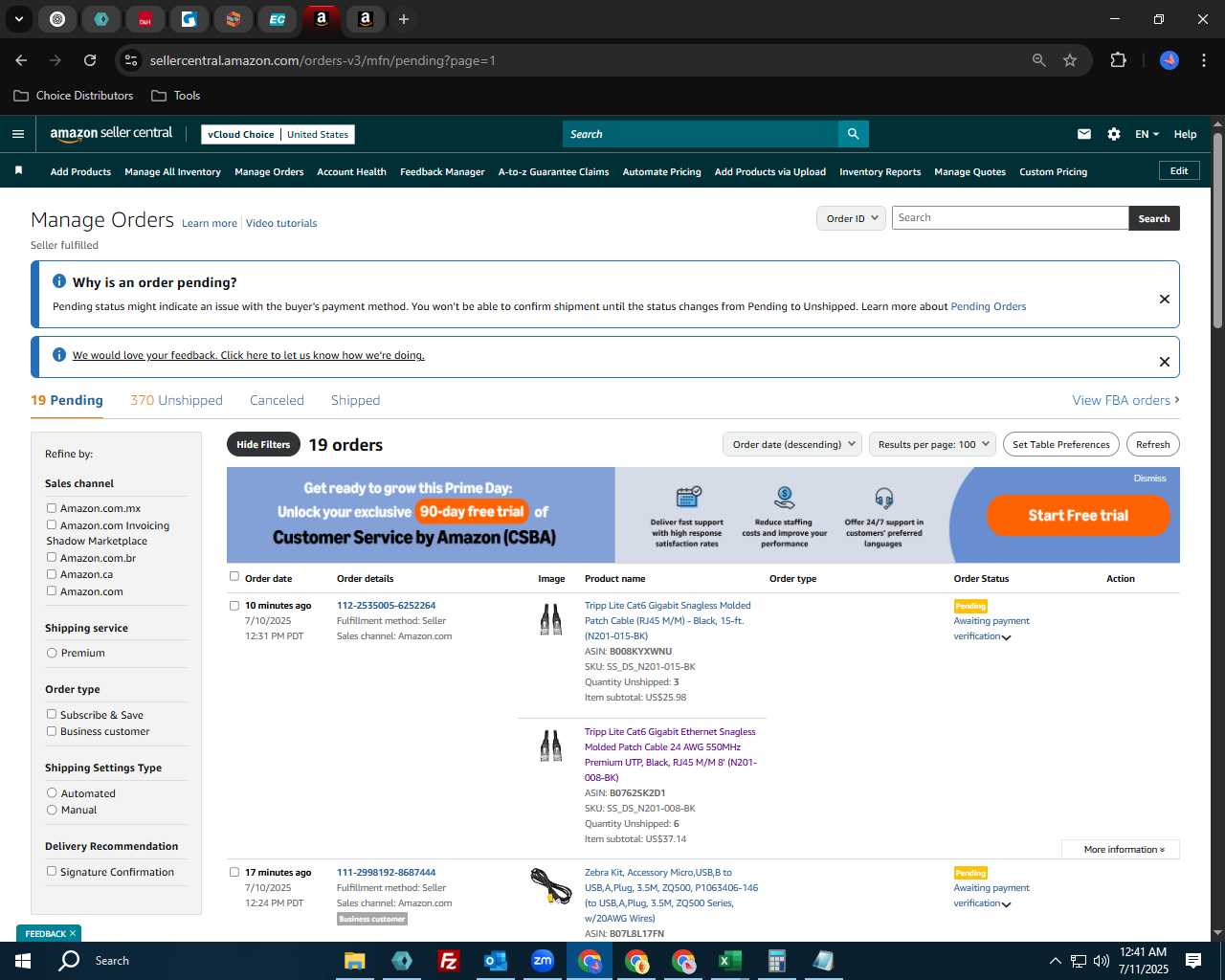Reload the page with browser refresh icon
Viewport: 1225px width, 980px height.
[90, 60]
